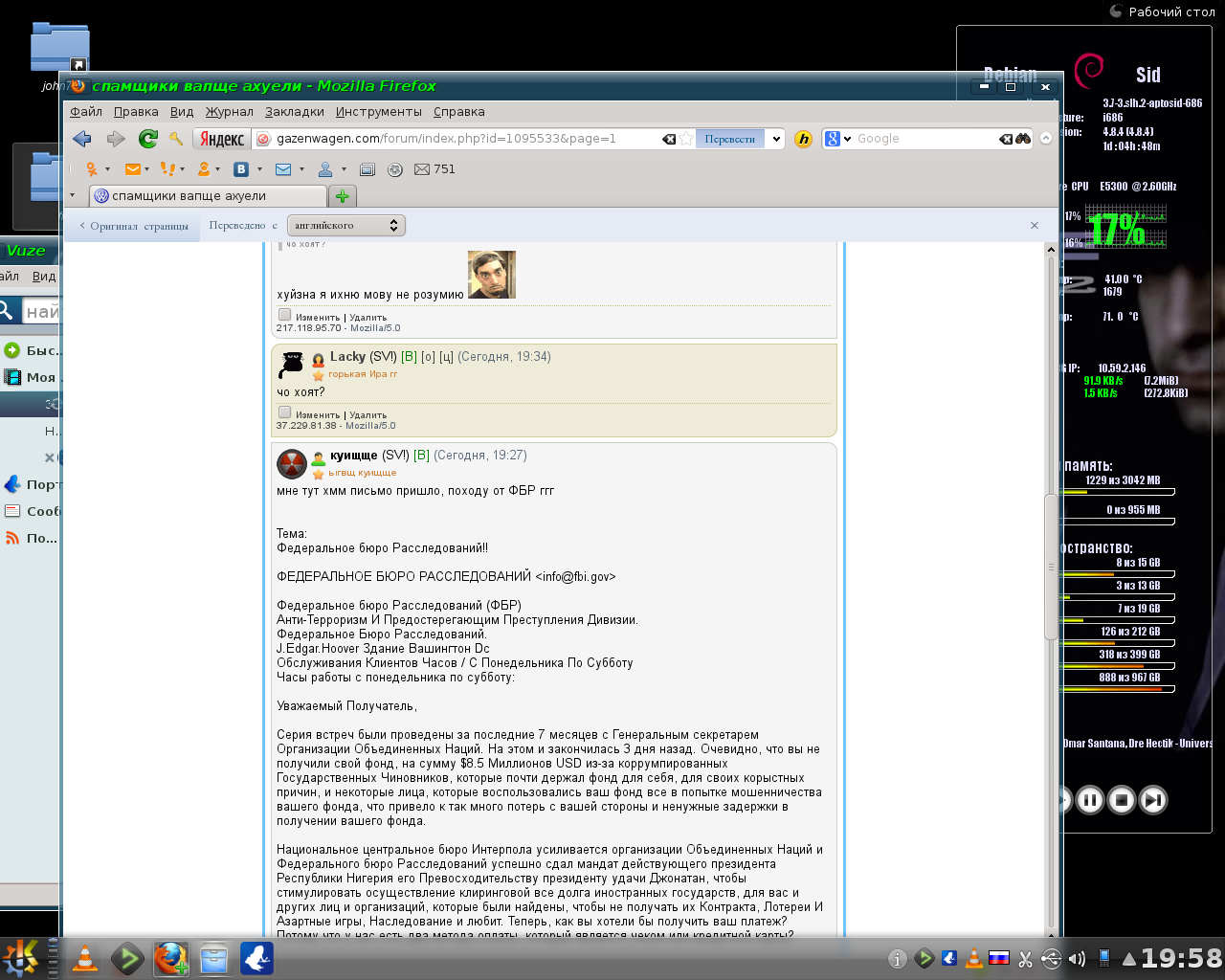Click the orange mail envelope toolbar icon
The height and width of the screenshot is (980, 1225).
click(132, 169)
